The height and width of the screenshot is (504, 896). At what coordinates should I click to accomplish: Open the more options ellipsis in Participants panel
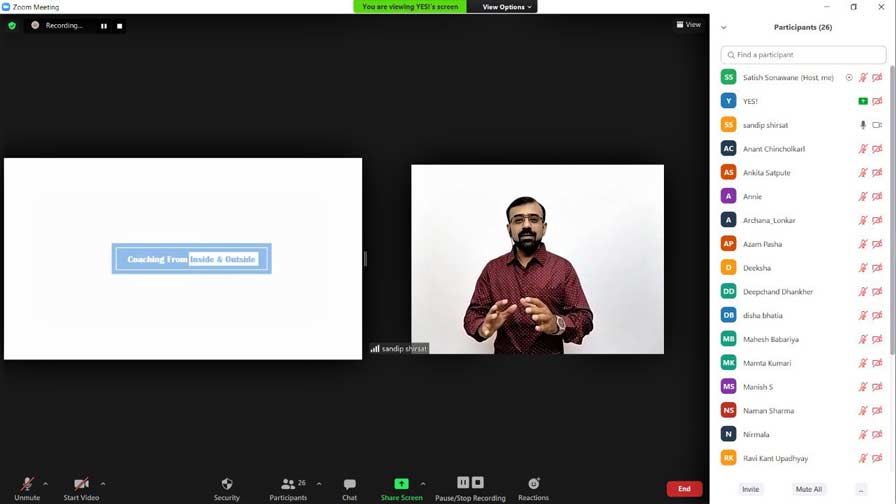[x=861, y=490]
